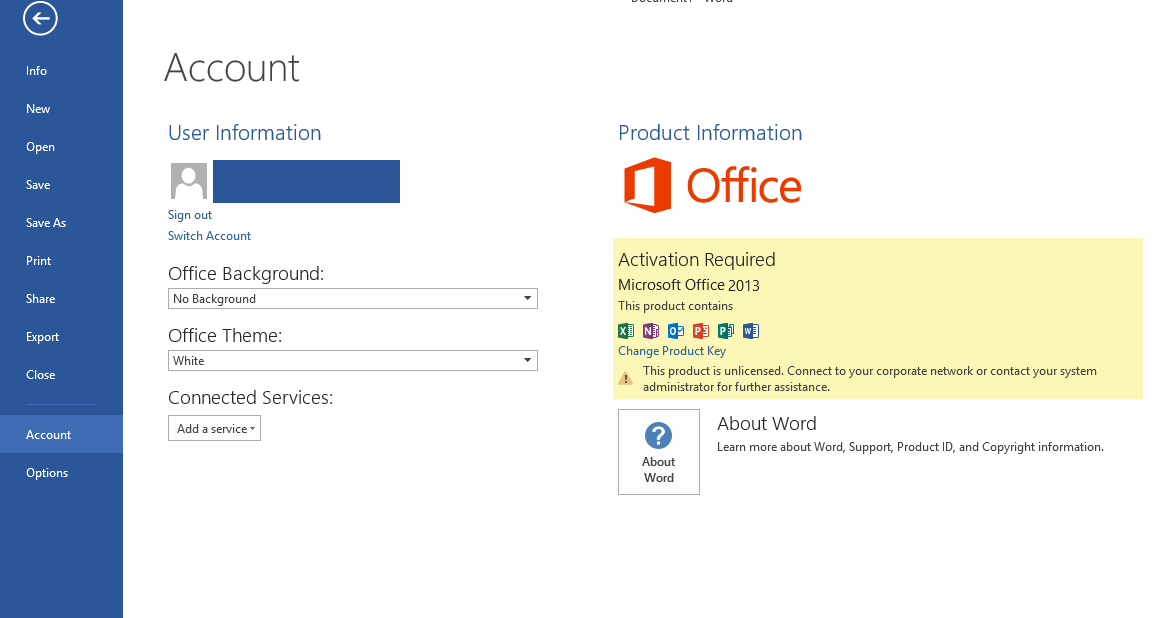Click the Publisher icon in product contents

725,330
